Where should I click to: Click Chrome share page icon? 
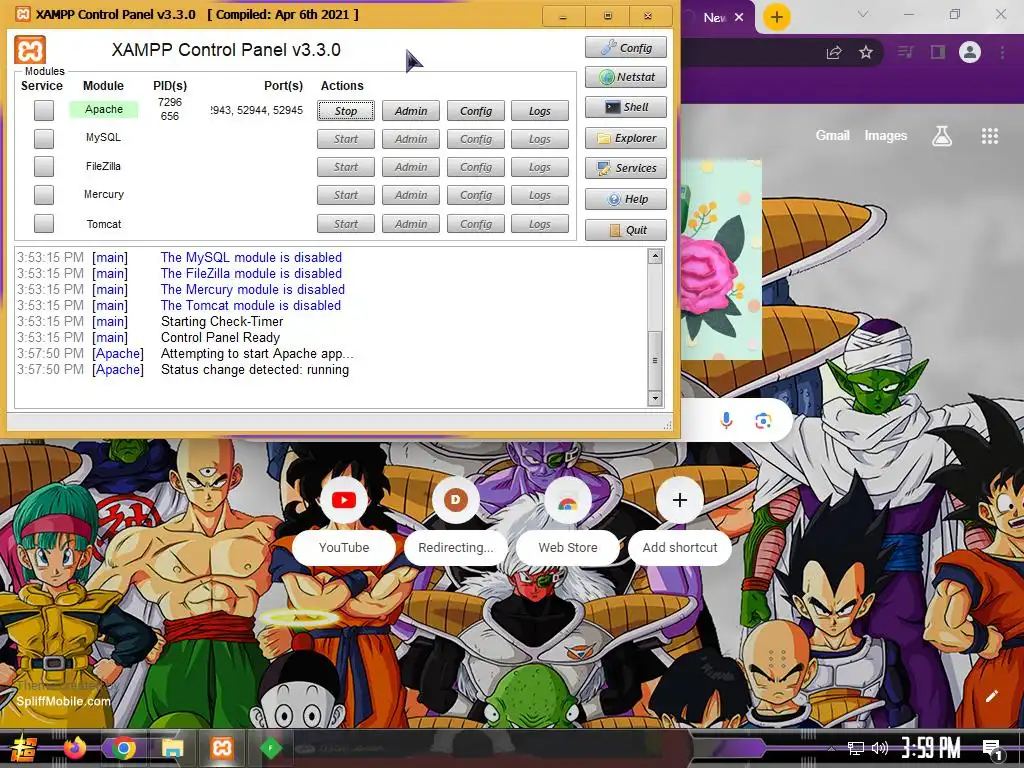pyautogui.click(x=834, y=52)
